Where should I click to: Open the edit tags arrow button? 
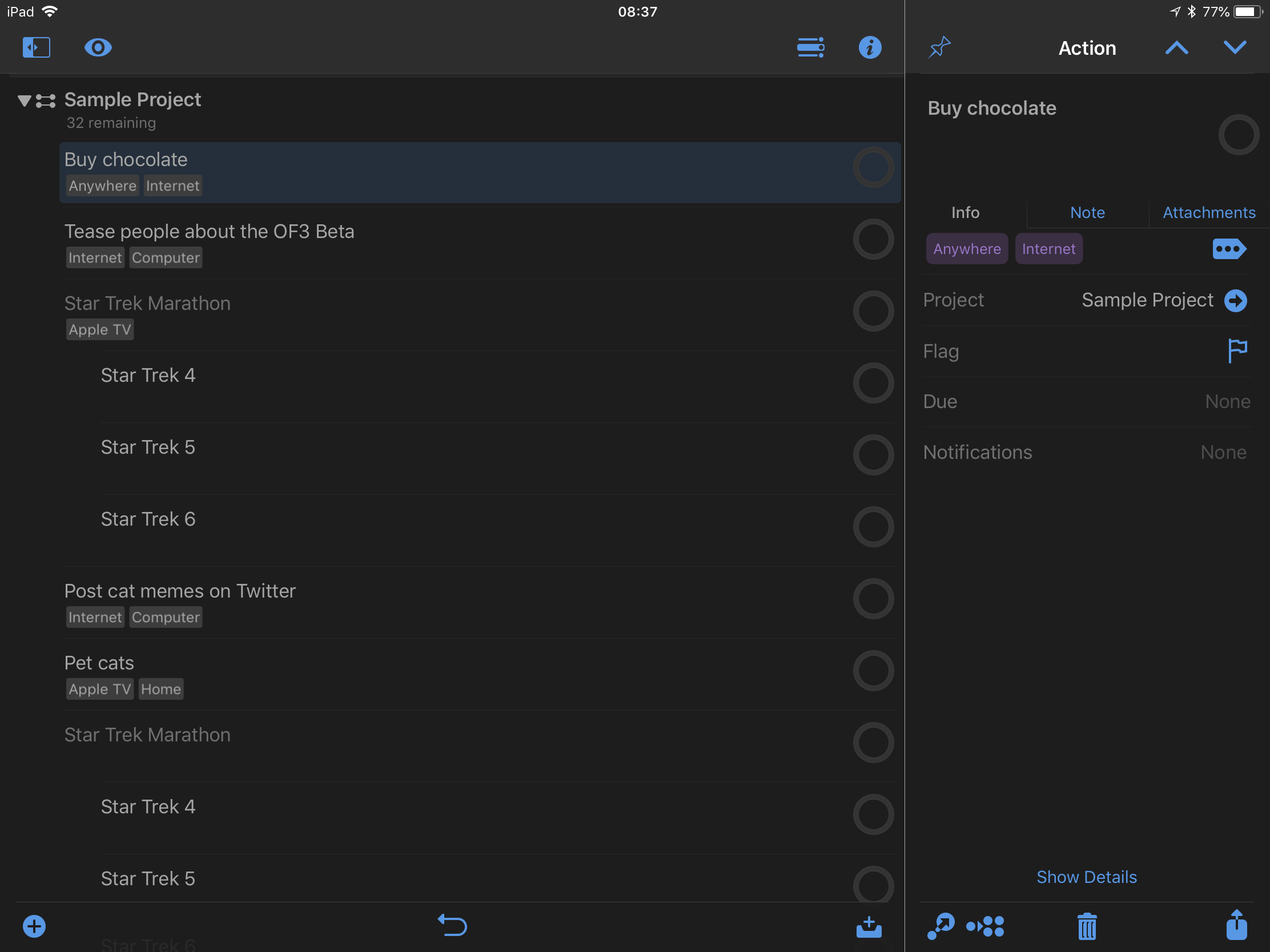click(x=1229, y=249)
